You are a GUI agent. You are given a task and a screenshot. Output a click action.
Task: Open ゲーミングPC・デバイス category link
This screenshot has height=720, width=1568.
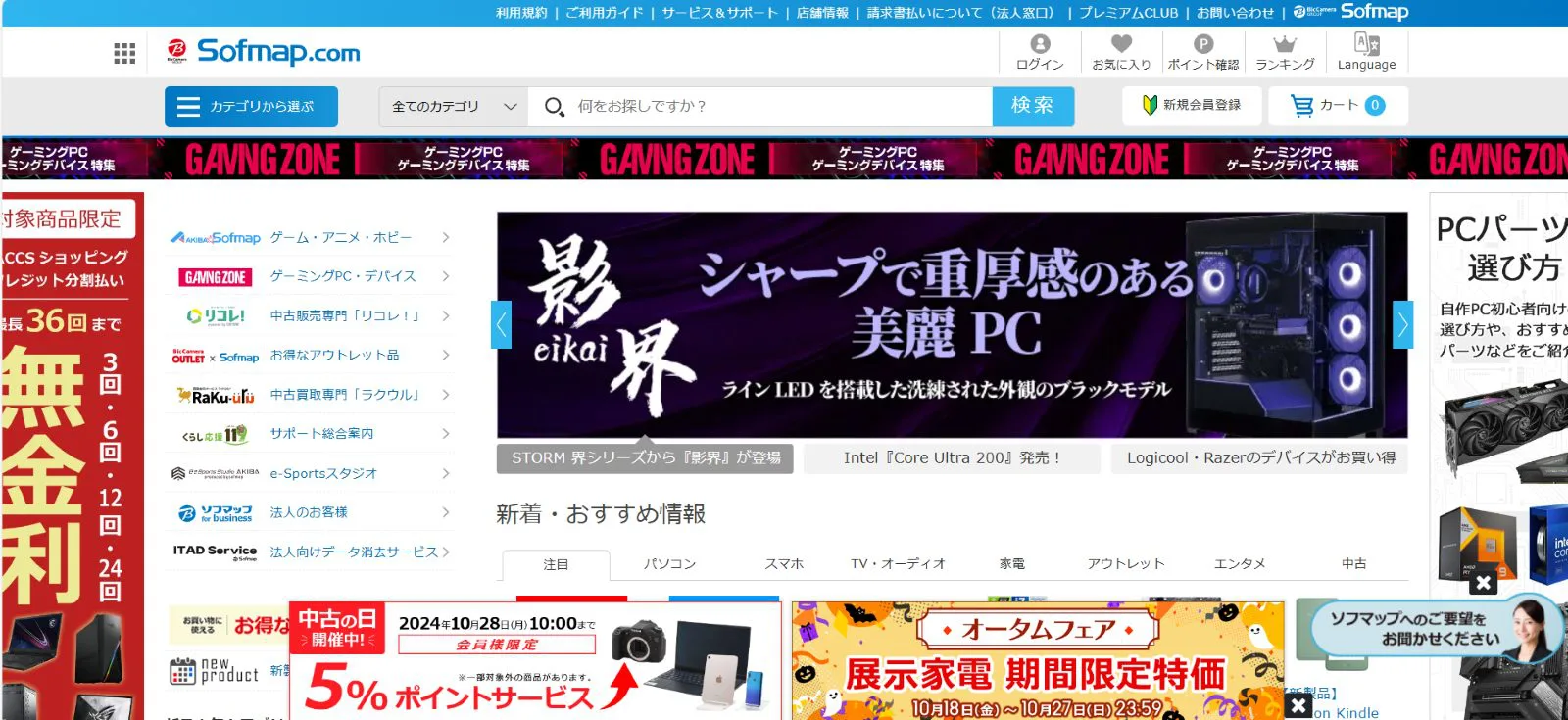click(343, 277)
